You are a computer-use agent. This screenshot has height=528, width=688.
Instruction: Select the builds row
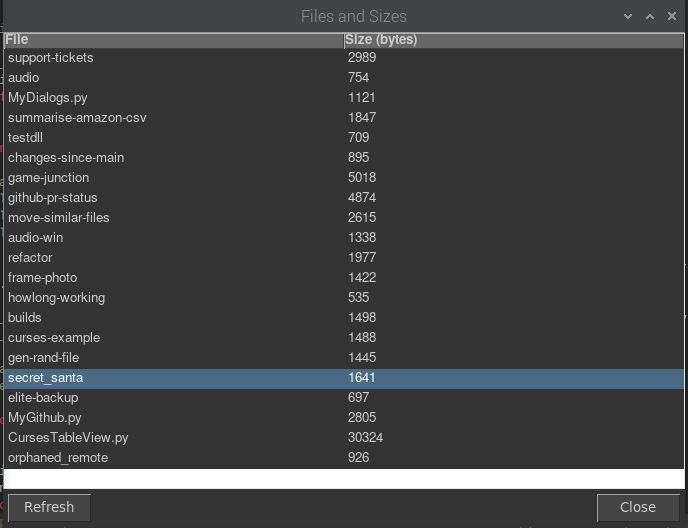point(344,317)
